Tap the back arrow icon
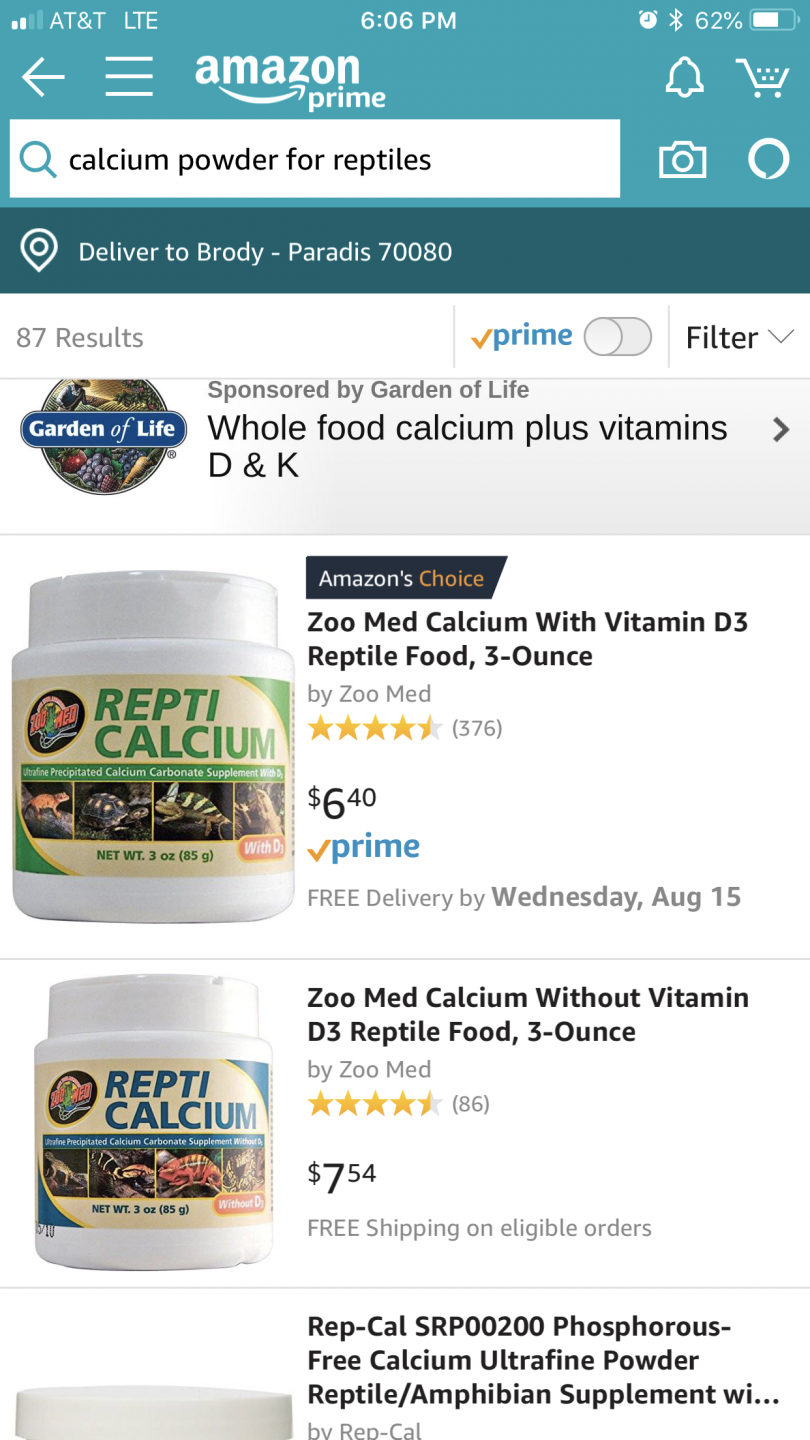Image resolution: width=810 pixels, height=1440 pixels. (x=42, y=77)
